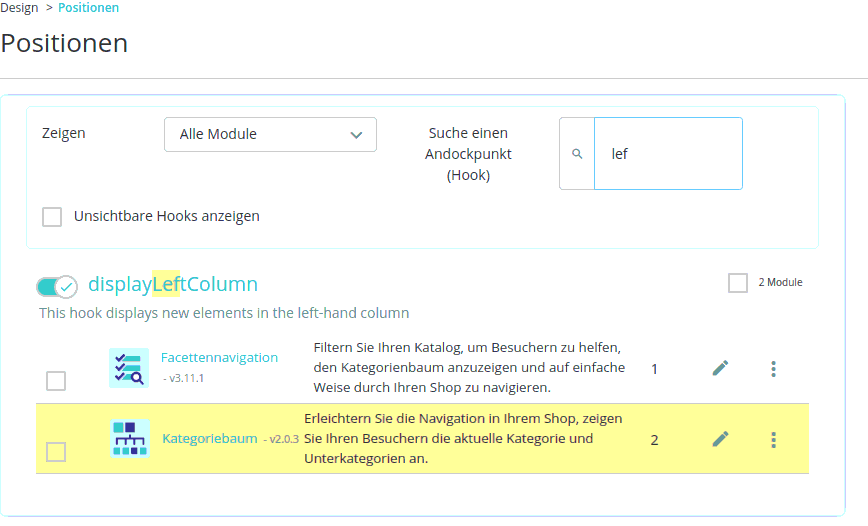Screen dimensions: 868x526
Task: Click position number 2 of Kategoriebaum
Action: coord(654,440)
